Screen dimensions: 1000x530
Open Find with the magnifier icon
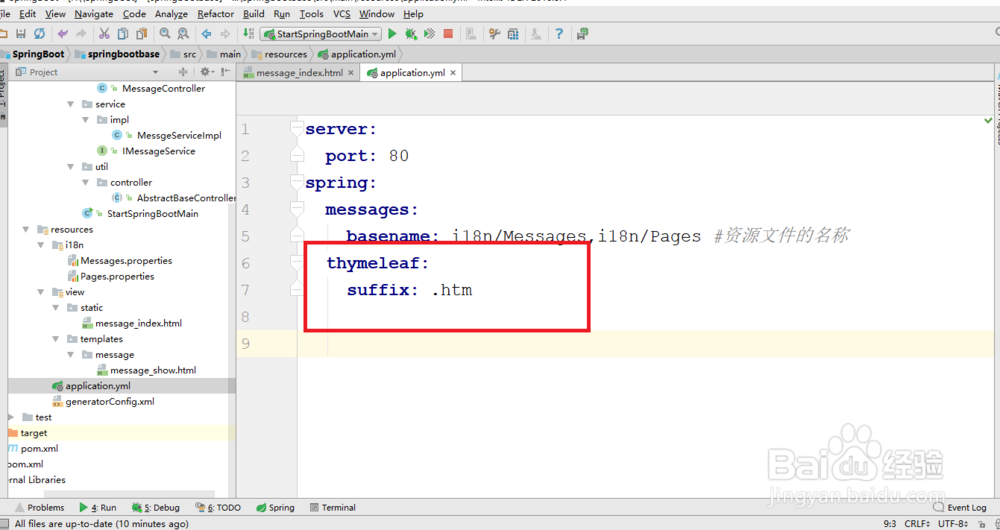[x=165, y=34]
